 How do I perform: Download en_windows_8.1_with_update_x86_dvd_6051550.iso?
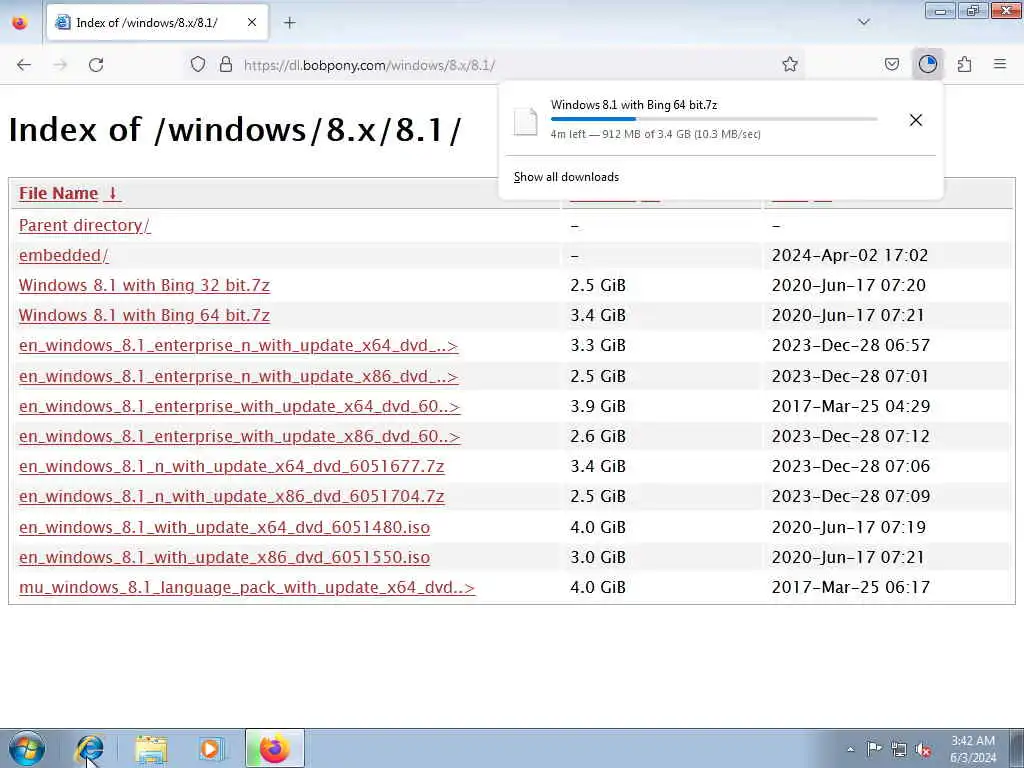[224, 557]
